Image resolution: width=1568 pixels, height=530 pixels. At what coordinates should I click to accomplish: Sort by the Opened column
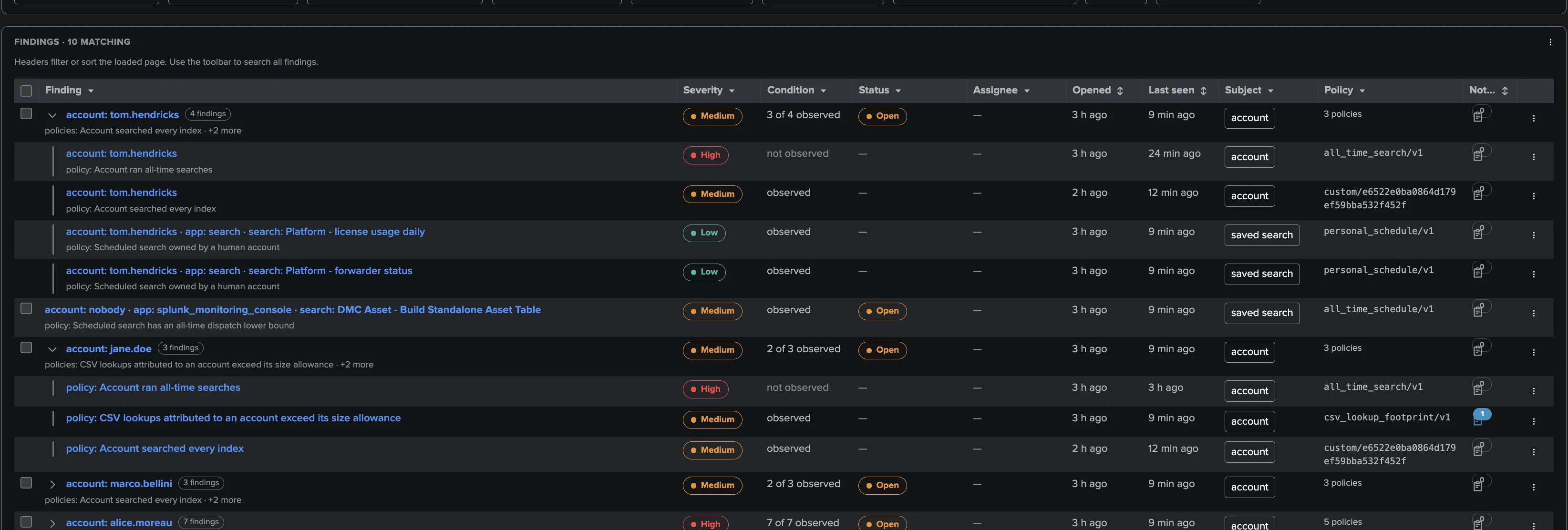(1119, 91)
